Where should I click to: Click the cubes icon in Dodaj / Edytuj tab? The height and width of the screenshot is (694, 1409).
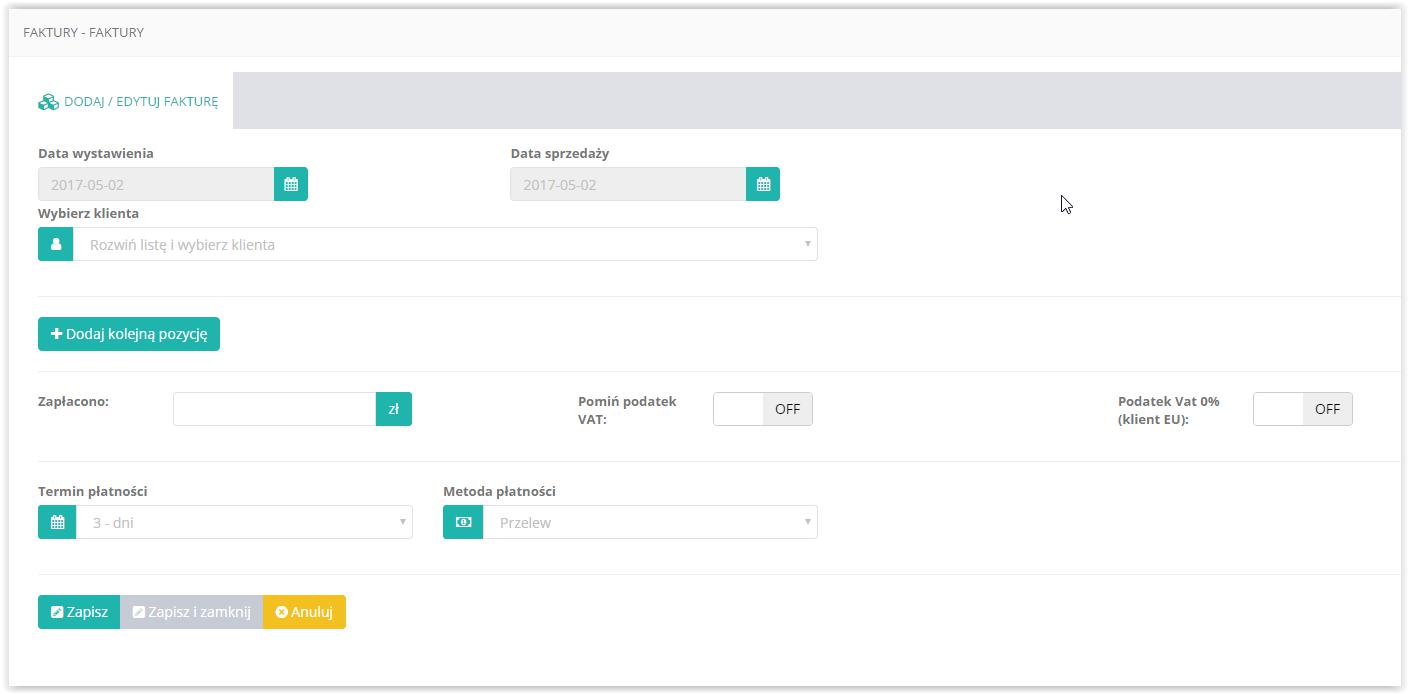[49, 102]
